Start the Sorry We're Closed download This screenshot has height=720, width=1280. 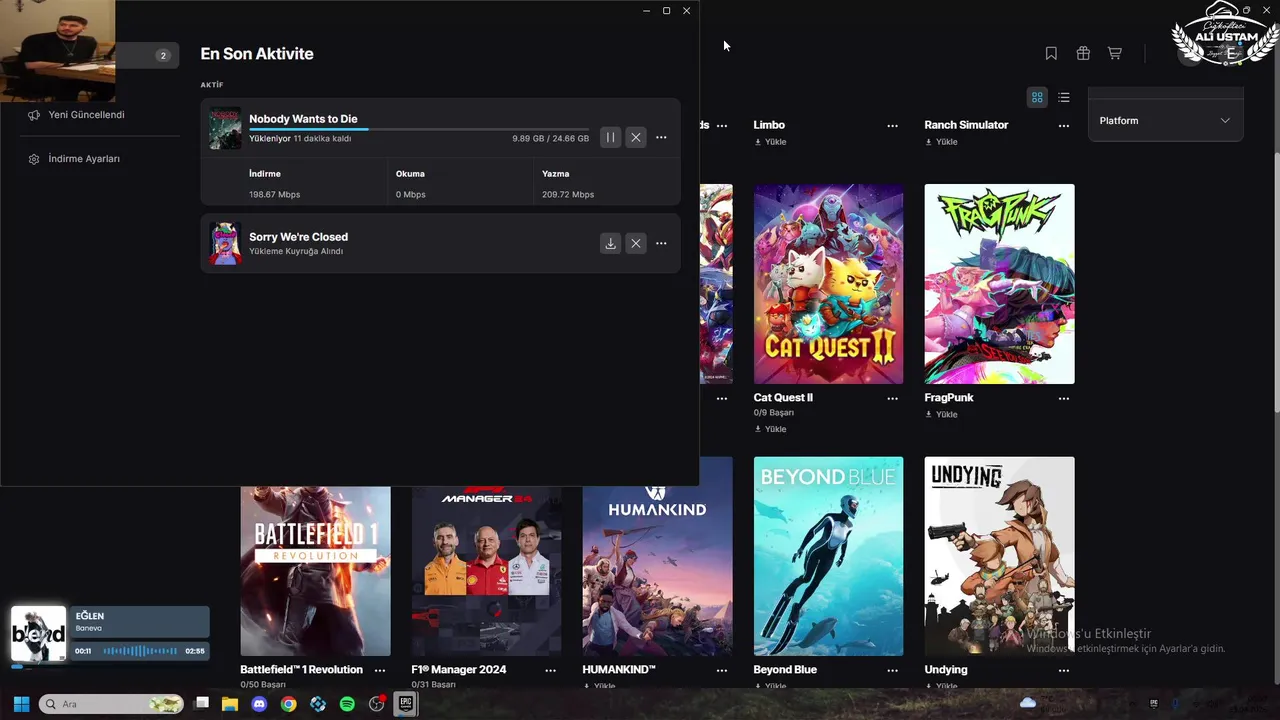pyautogui.click(x=610, y=243)
